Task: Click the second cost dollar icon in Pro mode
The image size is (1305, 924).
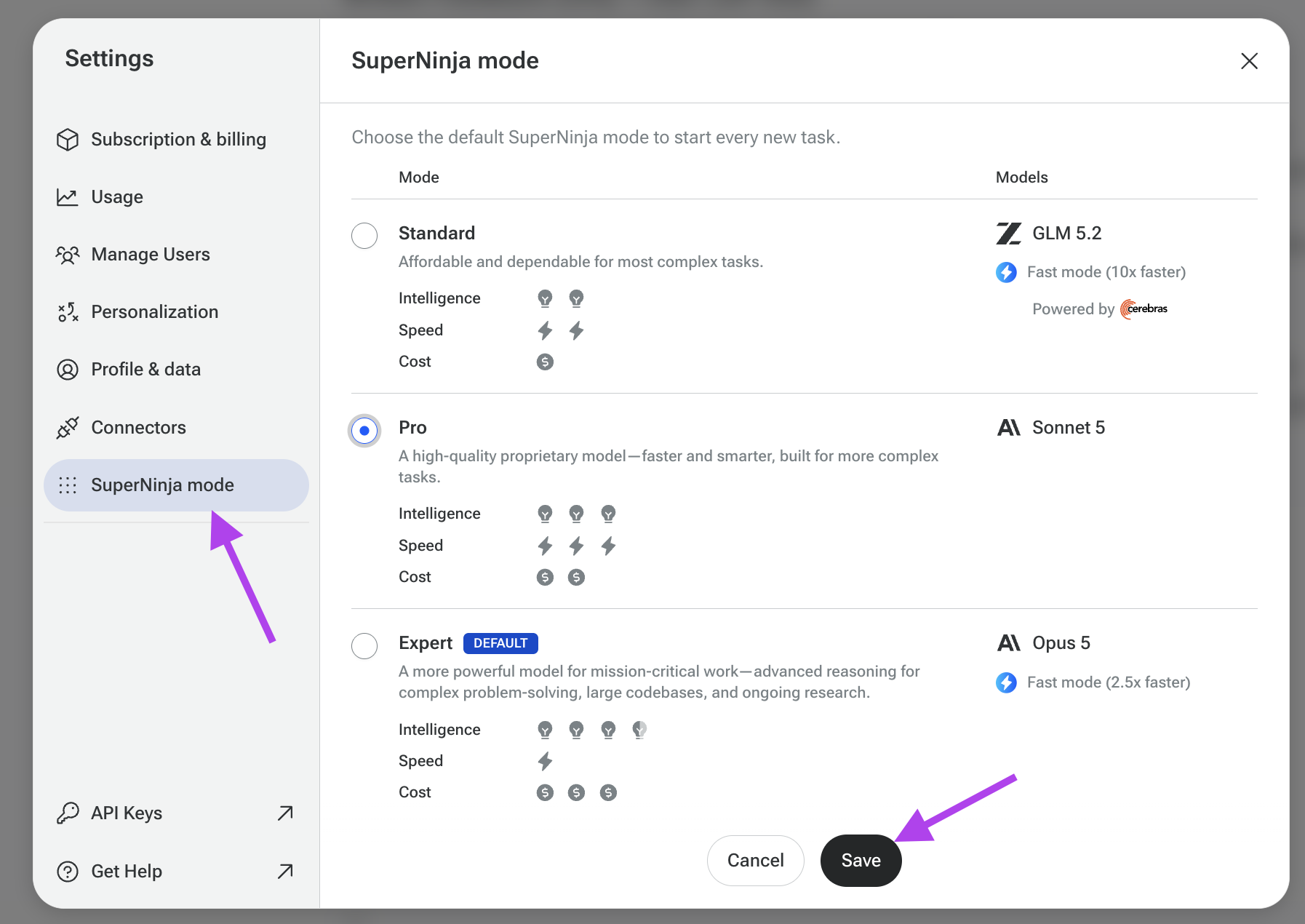Action: pyautogui.click(x=576, y=577)
